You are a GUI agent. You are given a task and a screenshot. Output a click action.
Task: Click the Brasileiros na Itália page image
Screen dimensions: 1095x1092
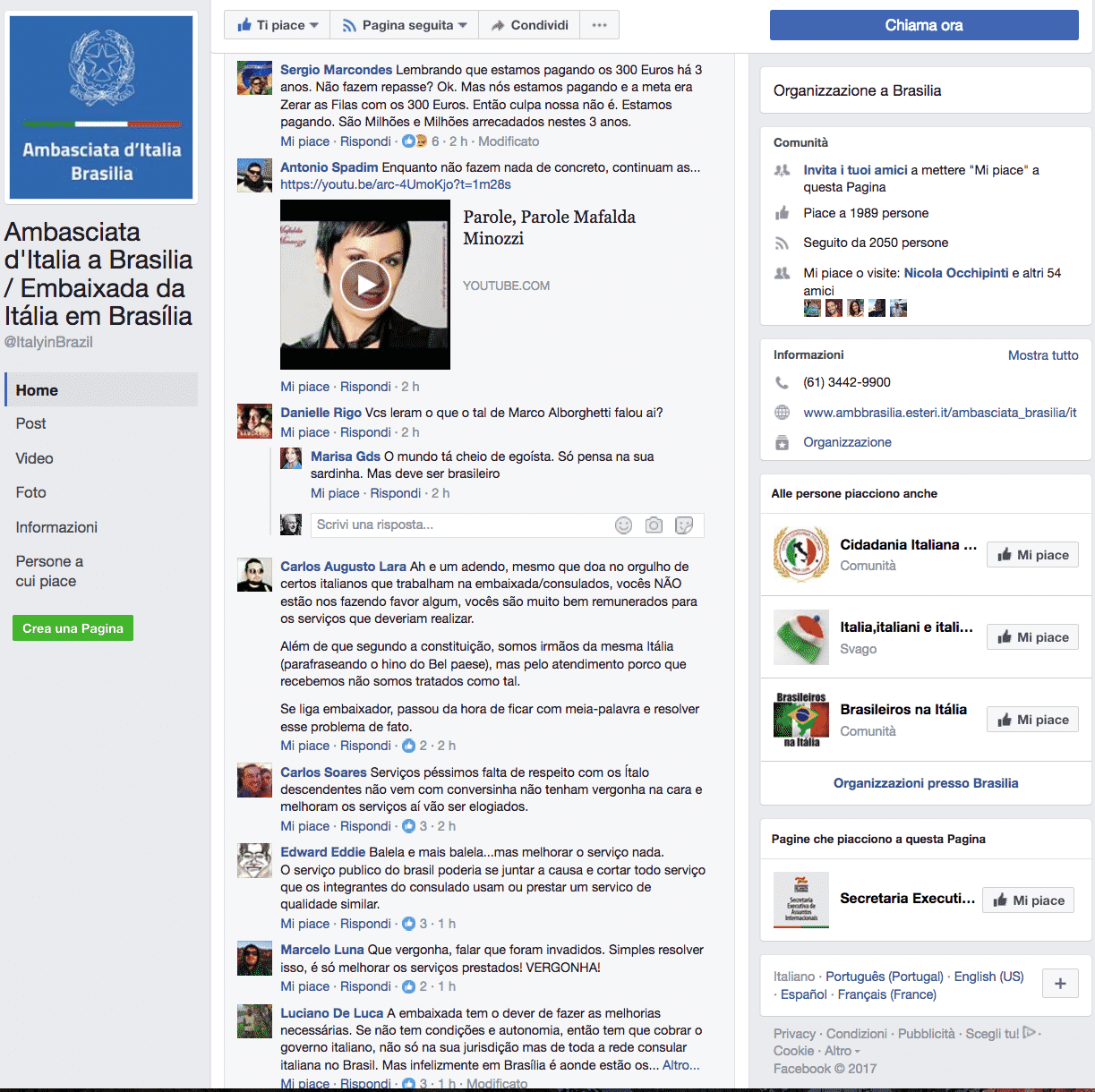coord(801,720)
